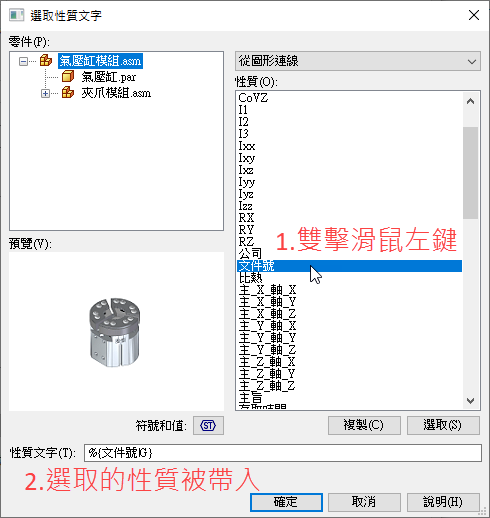490x518 pixels.
Task: Toggle the 符號和值 ST button
Action: (208, 425)
